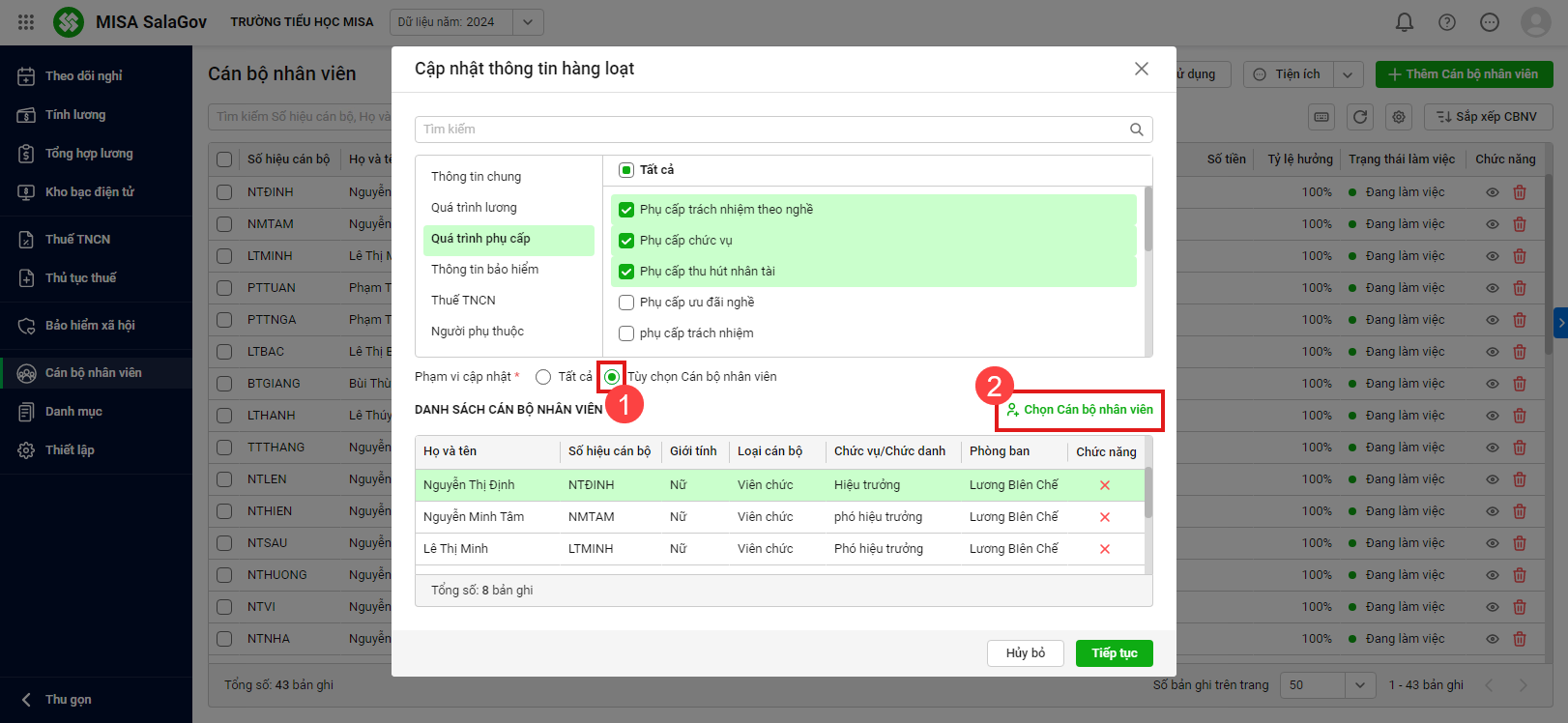Open the Tiện ích dropdown arrow
The image size is (1568, 723).
point(1349,74)
